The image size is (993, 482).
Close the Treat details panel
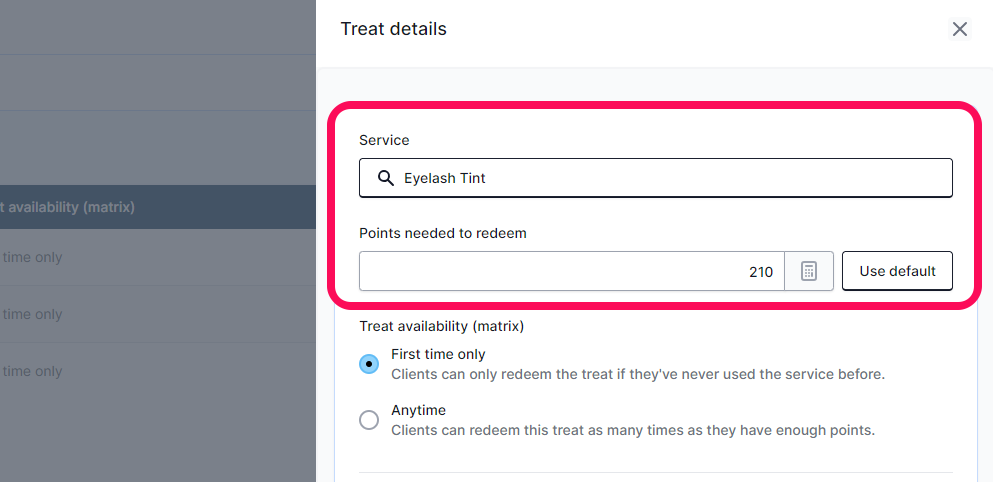click(959, 29)
